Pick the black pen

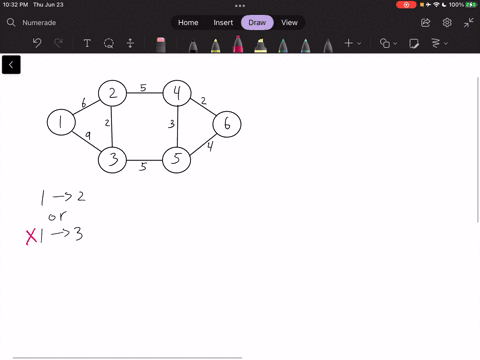[x=193, y=46]
